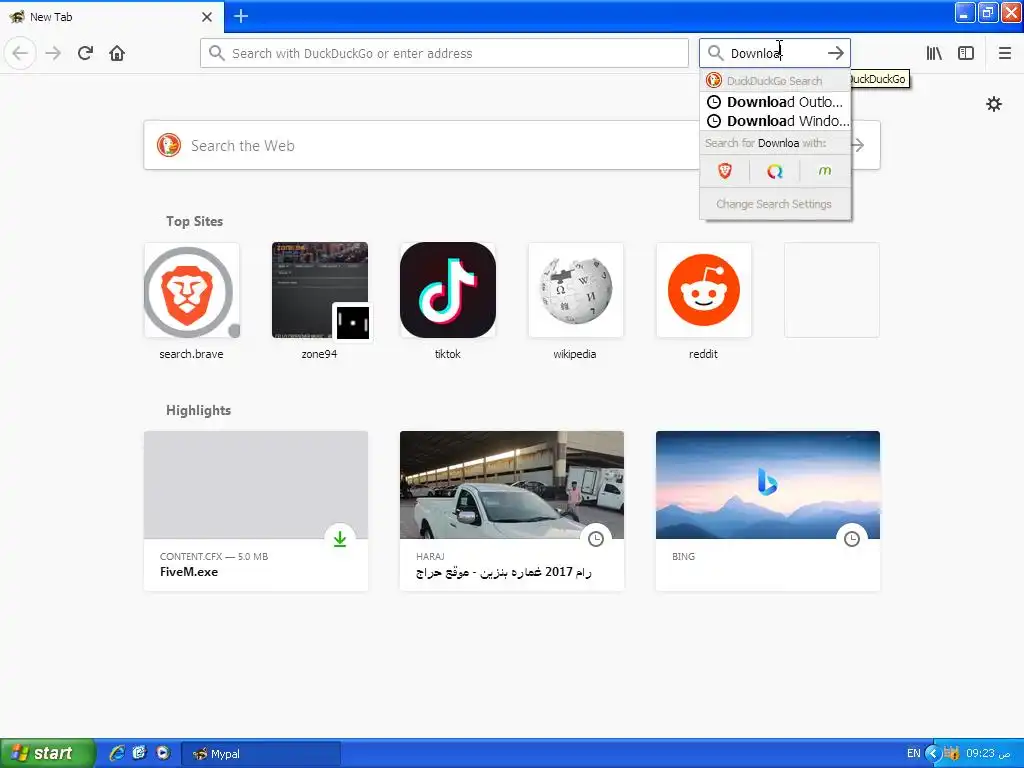Image resolution: width=1024 pixels, height=768 pixels.
Task: Reload the current page
Action: point(85,53)
